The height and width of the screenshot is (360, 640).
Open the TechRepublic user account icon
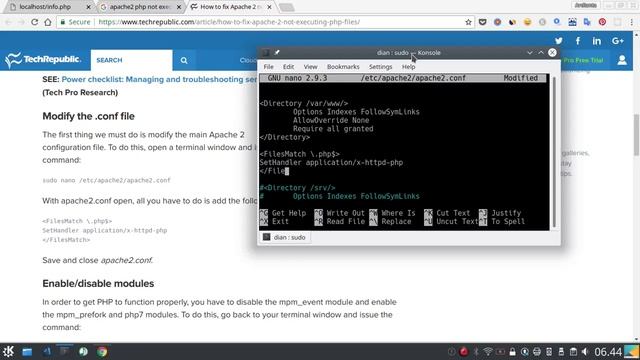click(622, 60)
